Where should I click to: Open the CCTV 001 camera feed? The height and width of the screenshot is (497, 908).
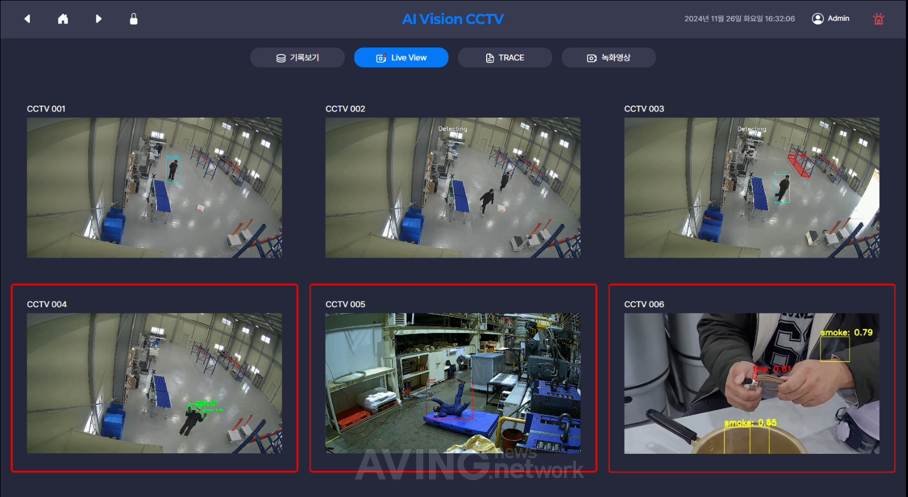click(155, 188)
